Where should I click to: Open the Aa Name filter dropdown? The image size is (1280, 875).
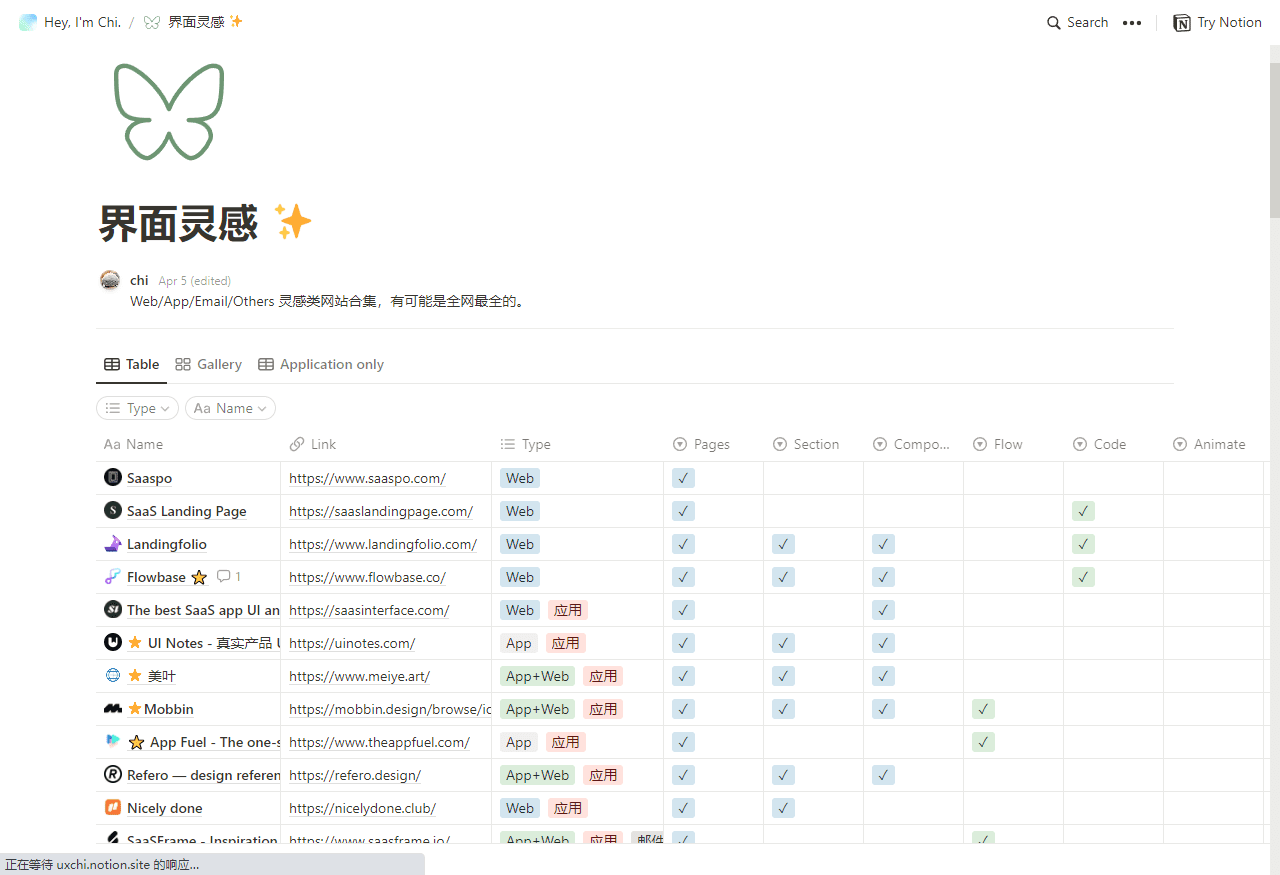pyautogui.click(x=230, y=408)
